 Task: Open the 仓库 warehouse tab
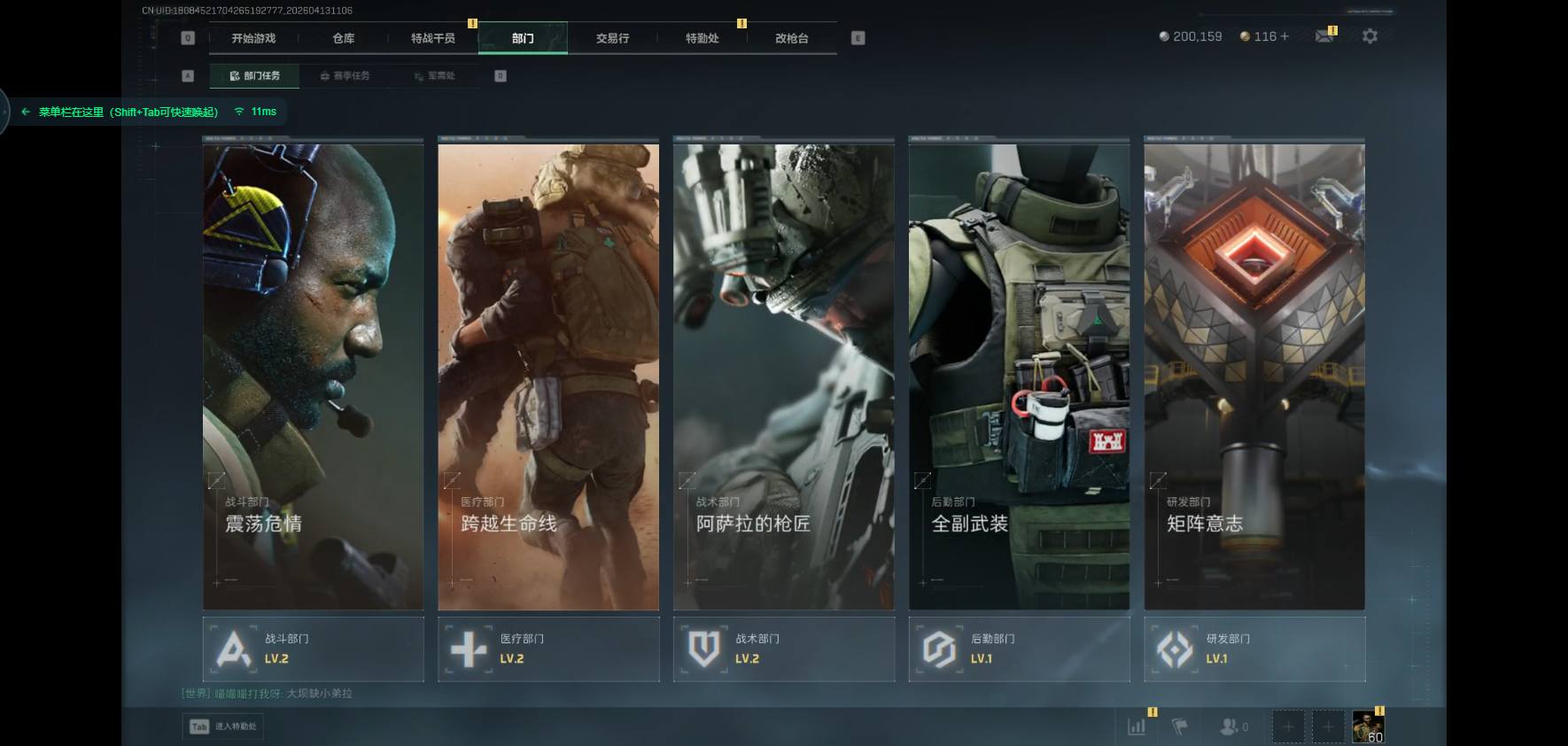tap(344, 38)
